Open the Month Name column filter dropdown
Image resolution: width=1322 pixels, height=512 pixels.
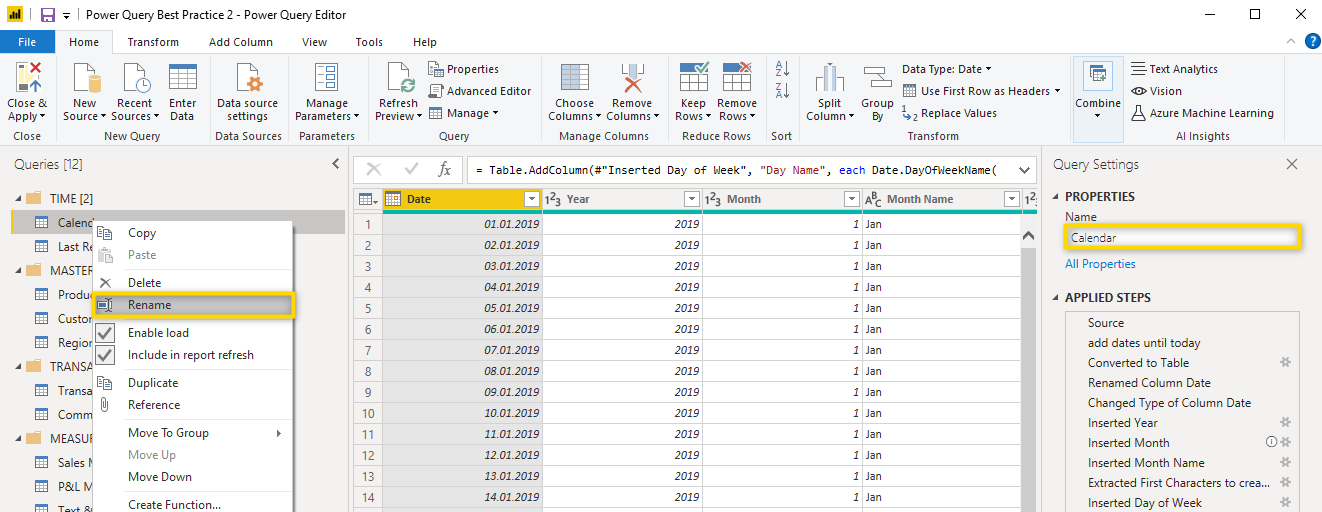coord(1012,199)
